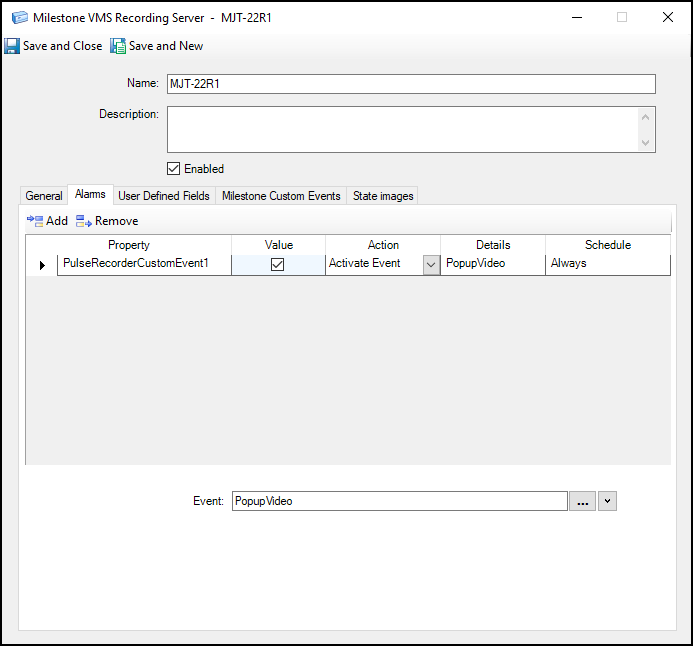Image resolution: width=693 pixels, height=646 pixels.
Task: Open the User Defined Fields tab
Action: coord(164,196)
